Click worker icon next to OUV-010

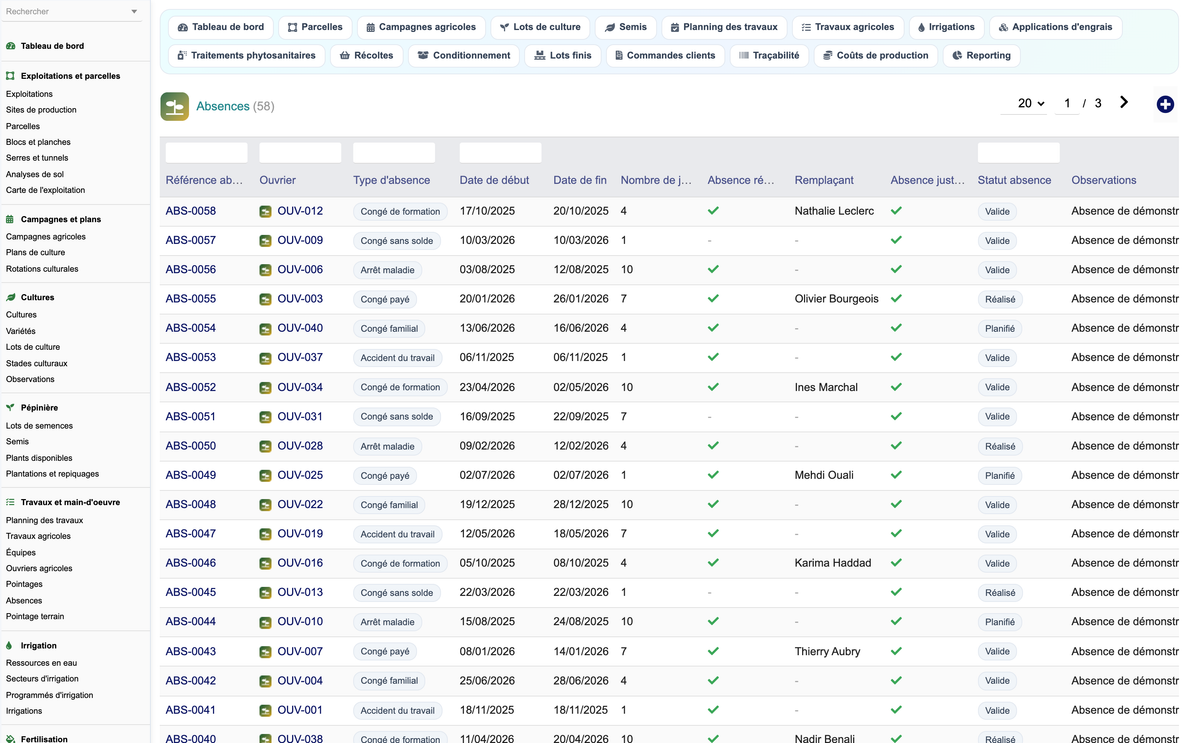265,622
